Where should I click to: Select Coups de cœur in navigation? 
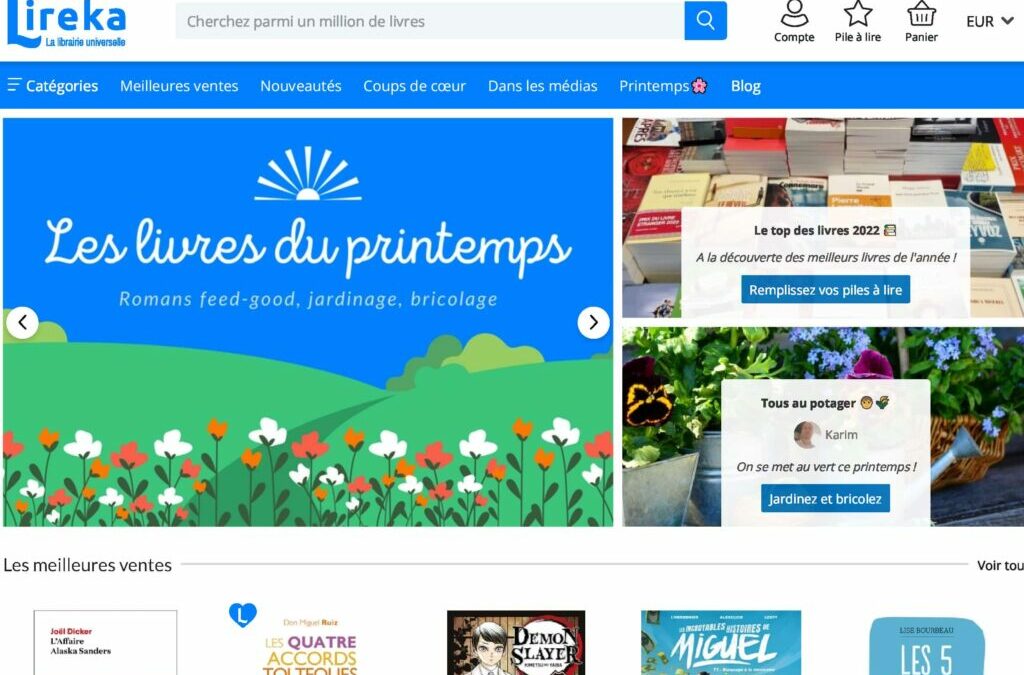414,86
